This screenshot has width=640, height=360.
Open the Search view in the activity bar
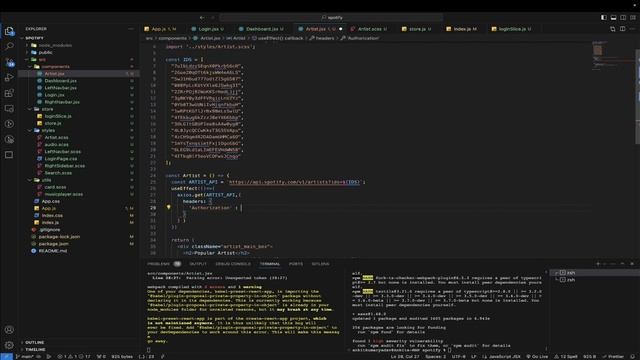tap(9, 46)
